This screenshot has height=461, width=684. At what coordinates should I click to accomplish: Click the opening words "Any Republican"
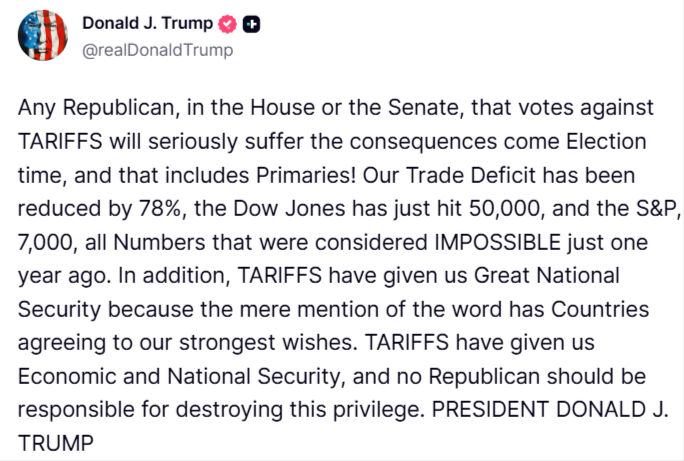click(x=81, y=107)
